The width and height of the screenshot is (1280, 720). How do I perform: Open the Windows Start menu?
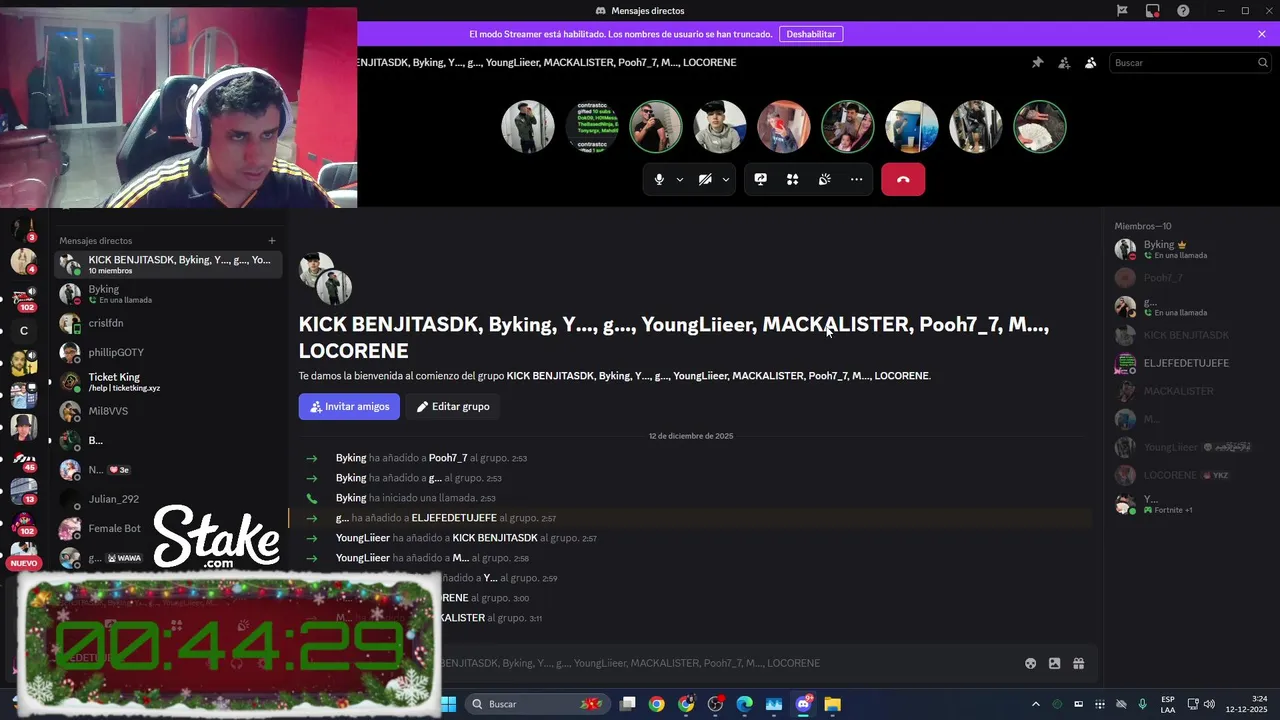448,704
